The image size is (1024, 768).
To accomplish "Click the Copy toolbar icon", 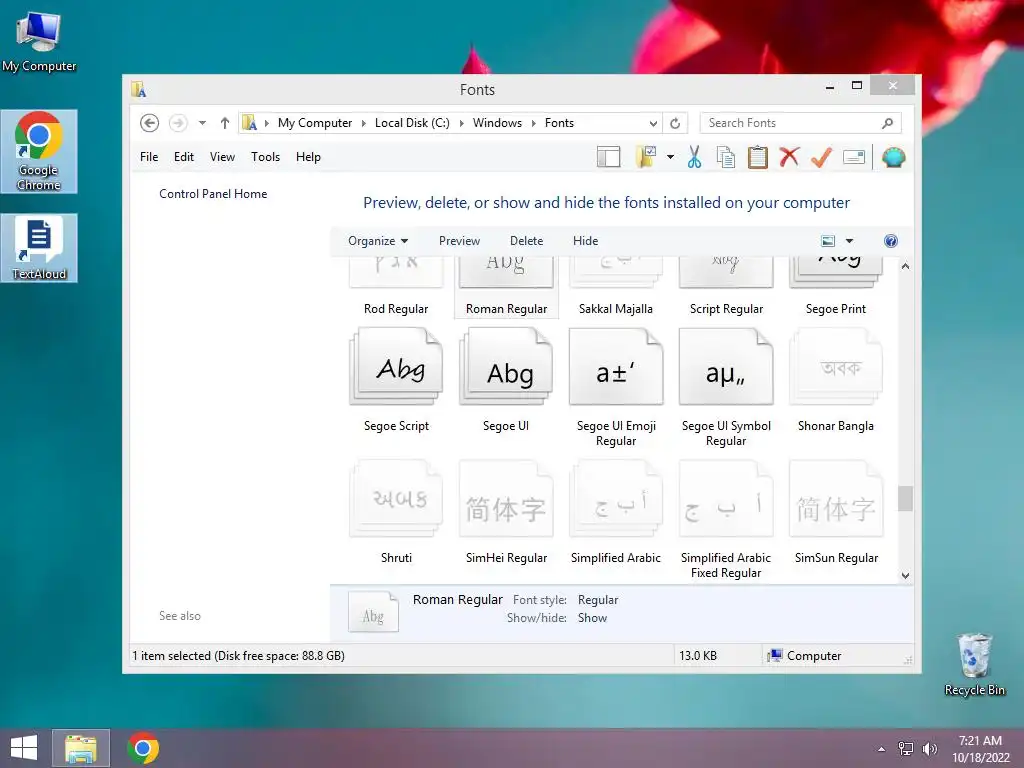I will pyautogui.click(x=726, y=157).
